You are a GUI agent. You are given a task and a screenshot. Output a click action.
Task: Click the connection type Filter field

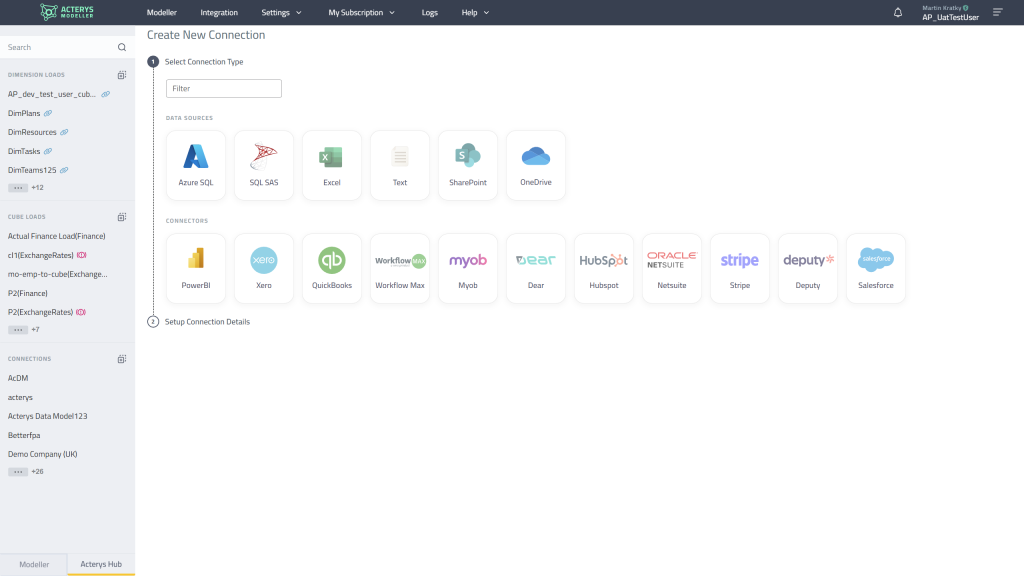(223, 88)
